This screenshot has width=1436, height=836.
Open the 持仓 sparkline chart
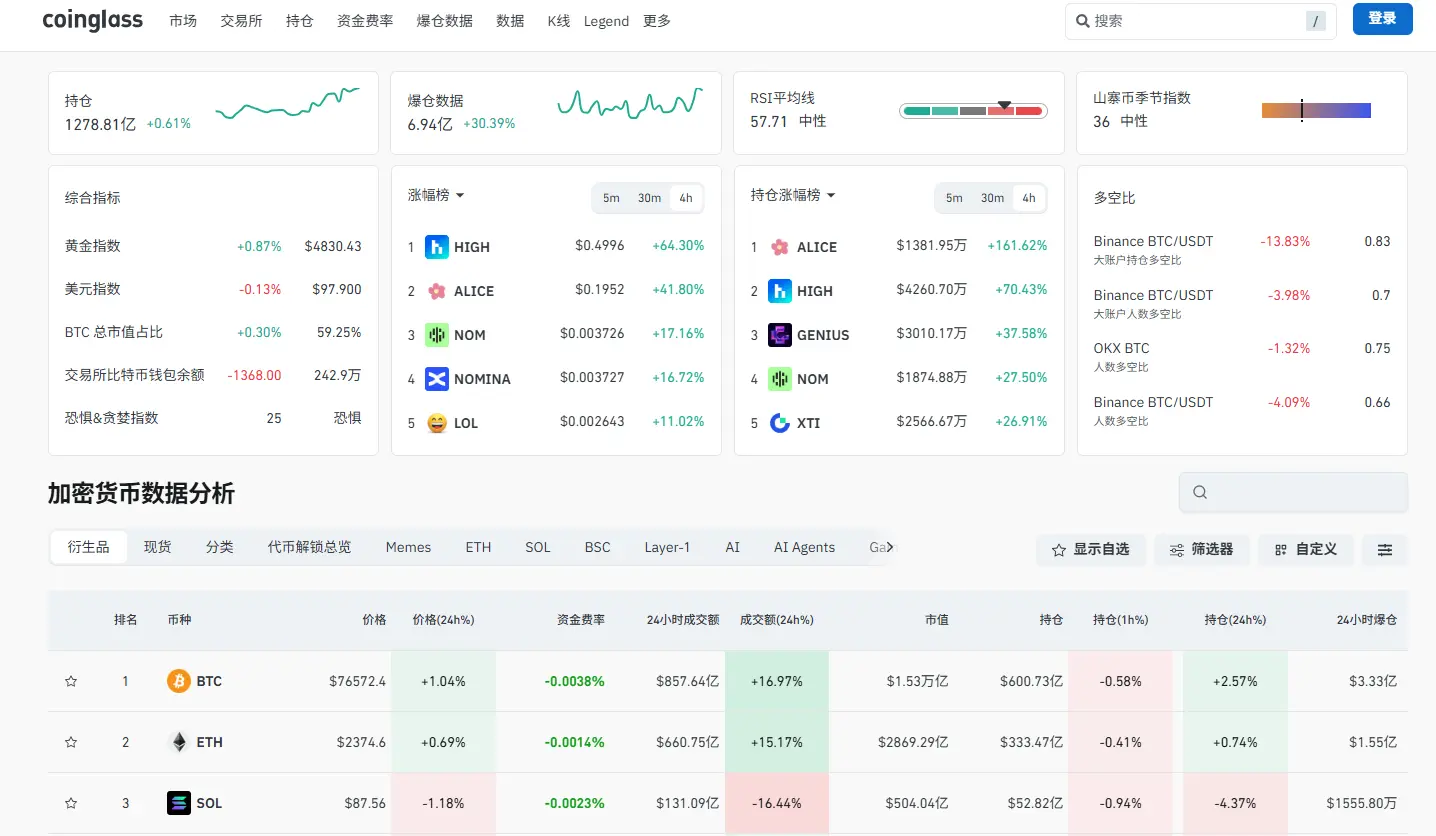click(x=287, y=102)
